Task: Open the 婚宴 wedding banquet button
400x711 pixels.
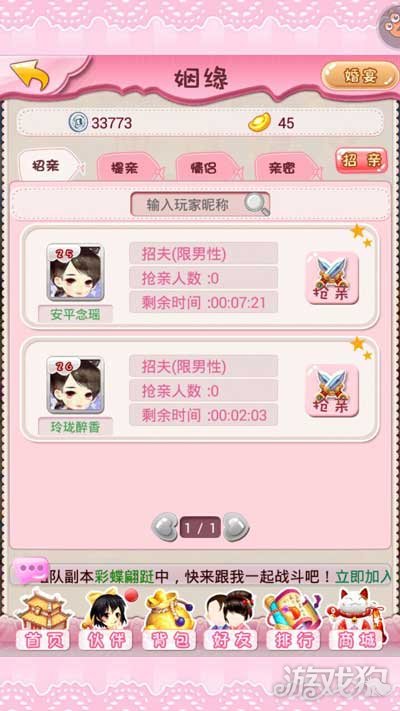Action: [357, 76]
